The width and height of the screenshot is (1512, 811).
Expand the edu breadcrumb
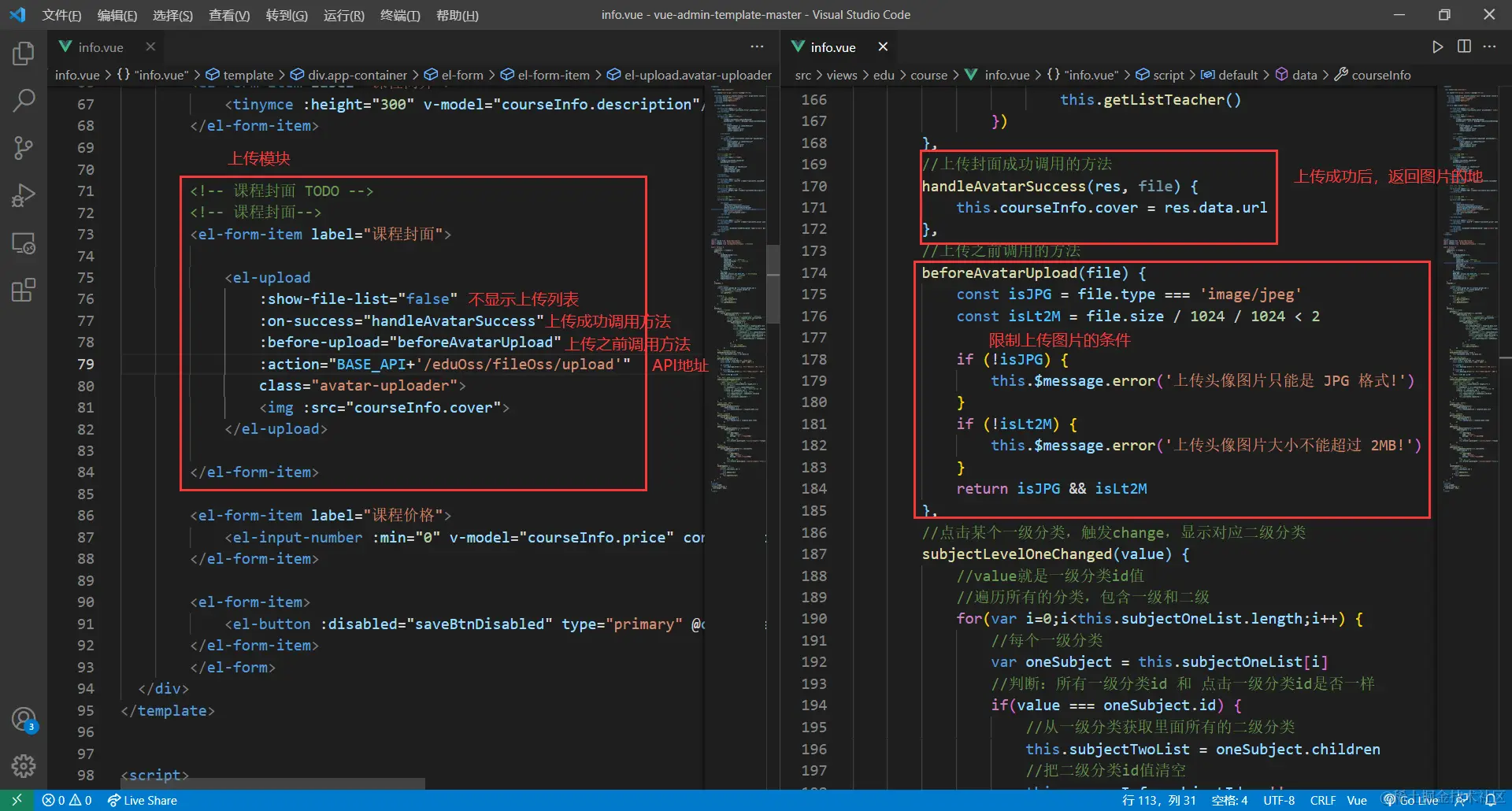[884, 75]
